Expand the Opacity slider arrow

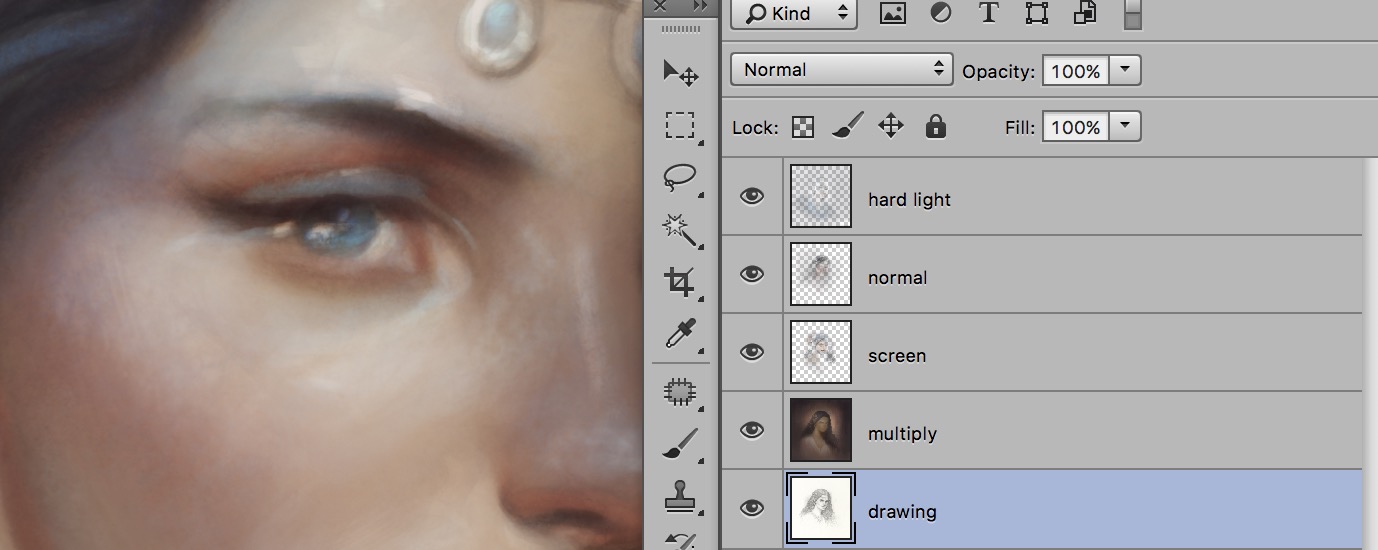(x=1125, y=70)
